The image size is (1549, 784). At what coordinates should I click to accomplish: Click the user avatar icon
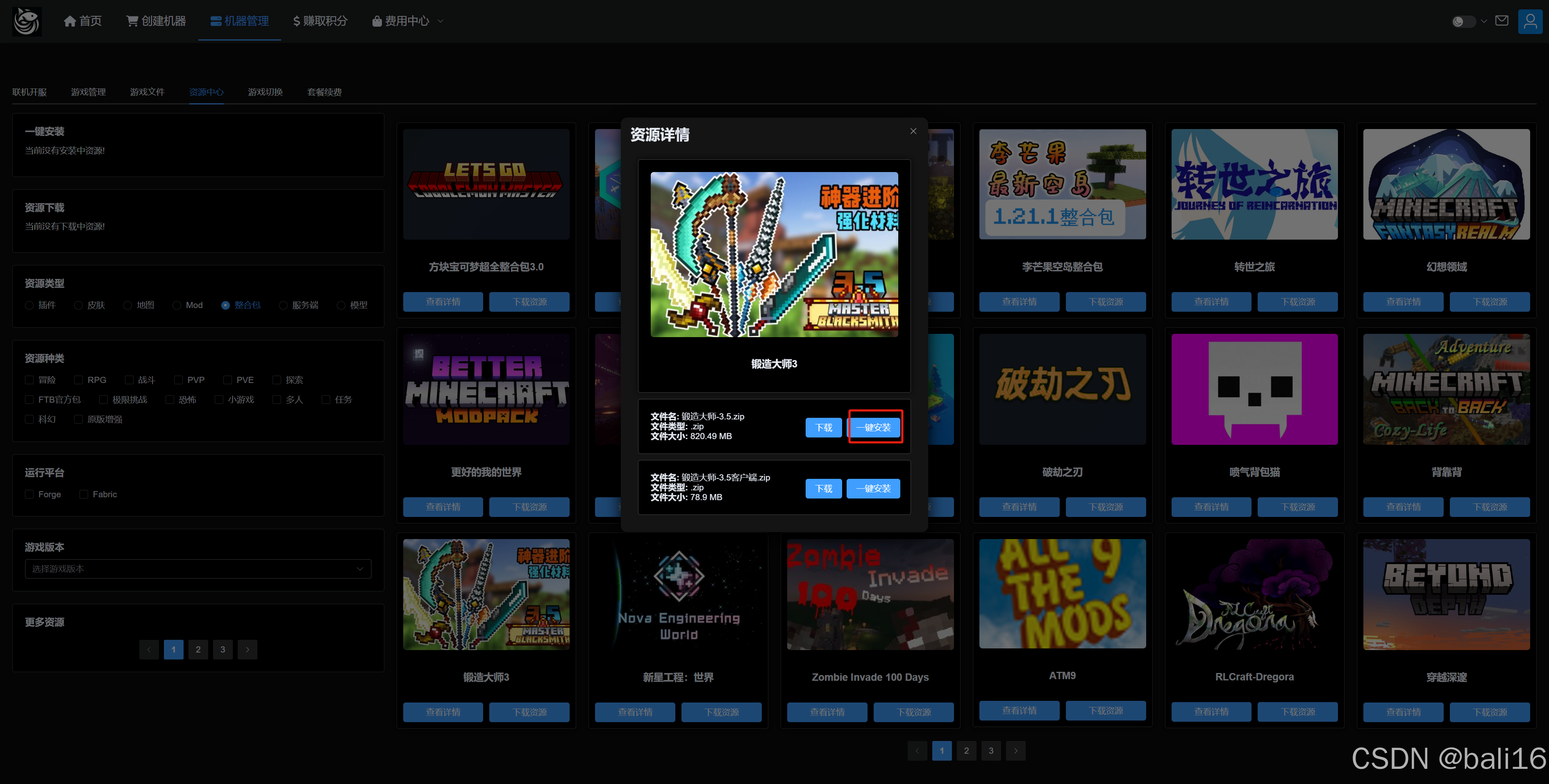click(x=1530, y=21)
